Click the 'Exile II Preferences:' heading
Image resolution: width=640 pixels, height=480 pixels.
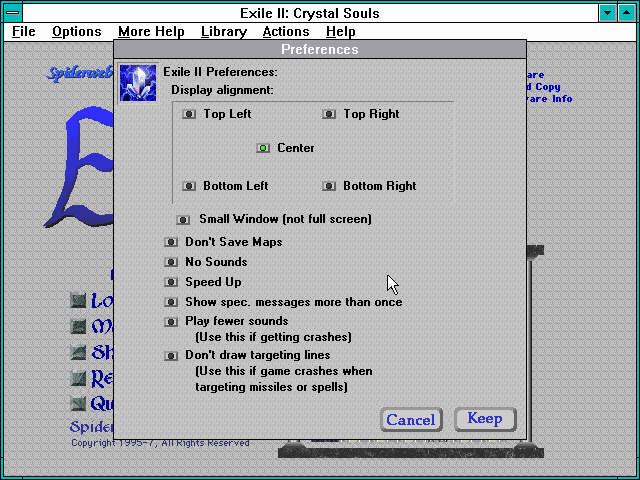(x=220, y=72)
